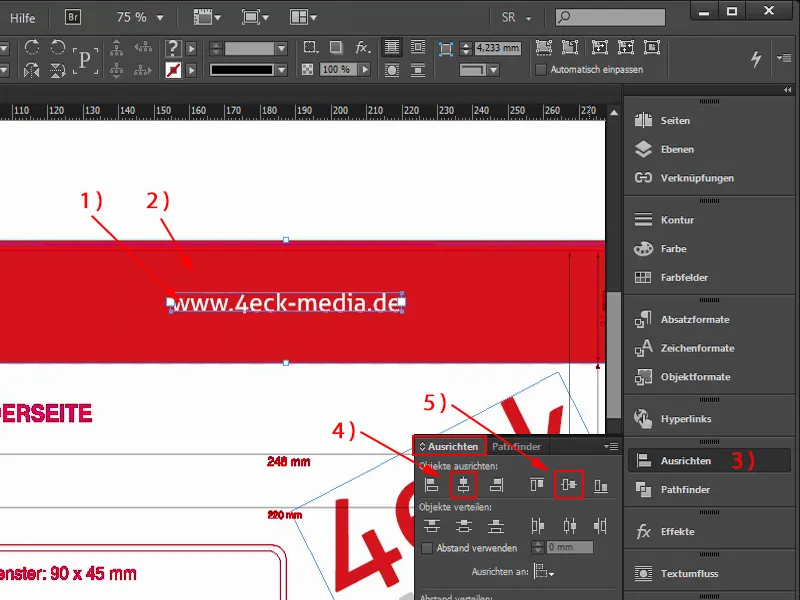
Task: Open the opacity slider arrow beside 100 %
Action: tap(365, 69)
